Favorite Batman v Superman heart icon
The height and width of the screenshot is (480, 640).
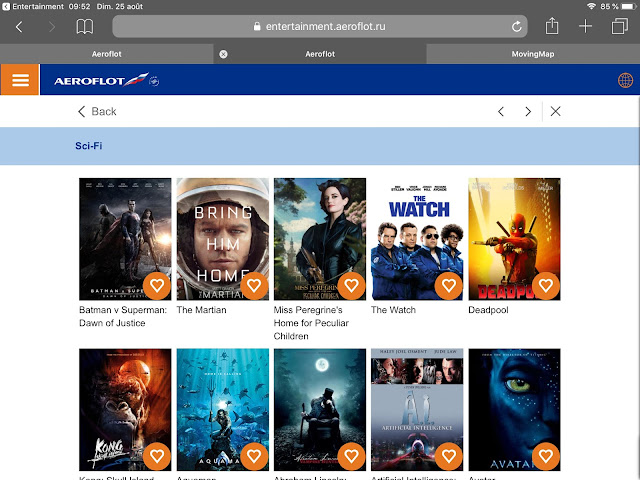click(157, 285)
